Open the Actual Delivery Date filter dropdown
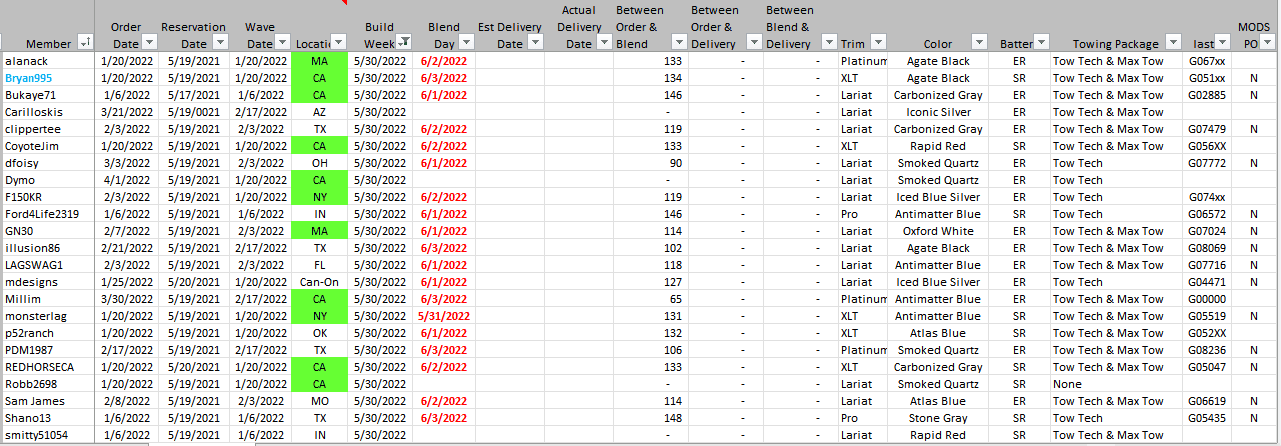 point(604,42)
